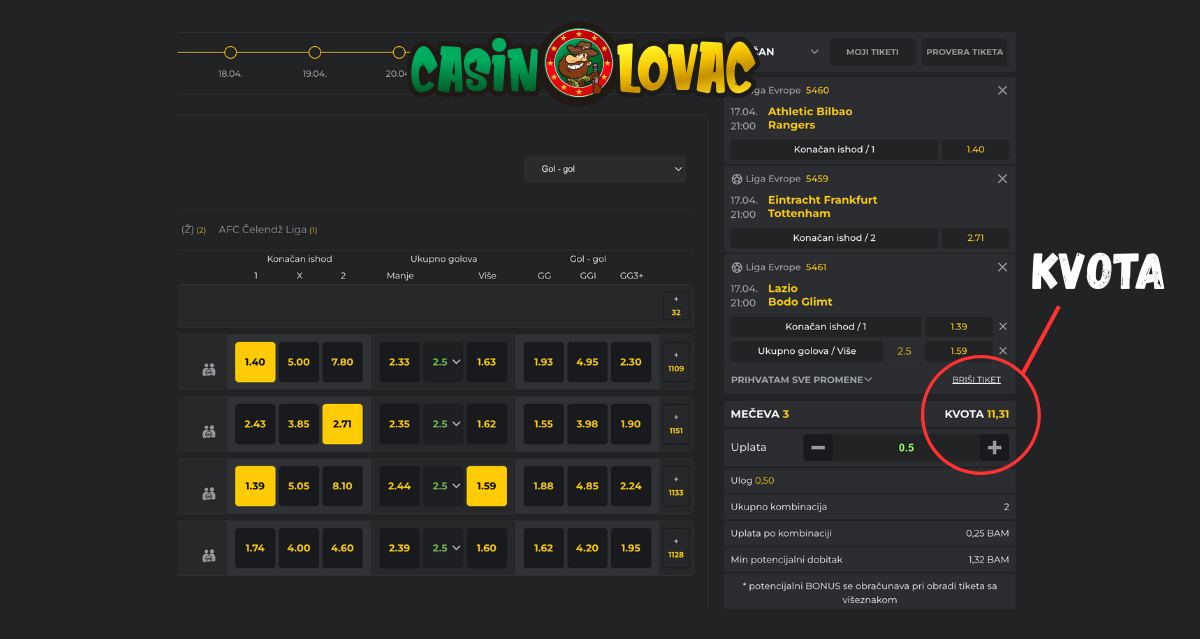1200x639 pixels.
Task: Click the Briši tiket link
Action: pyautogui.click(x=976, y=380)
